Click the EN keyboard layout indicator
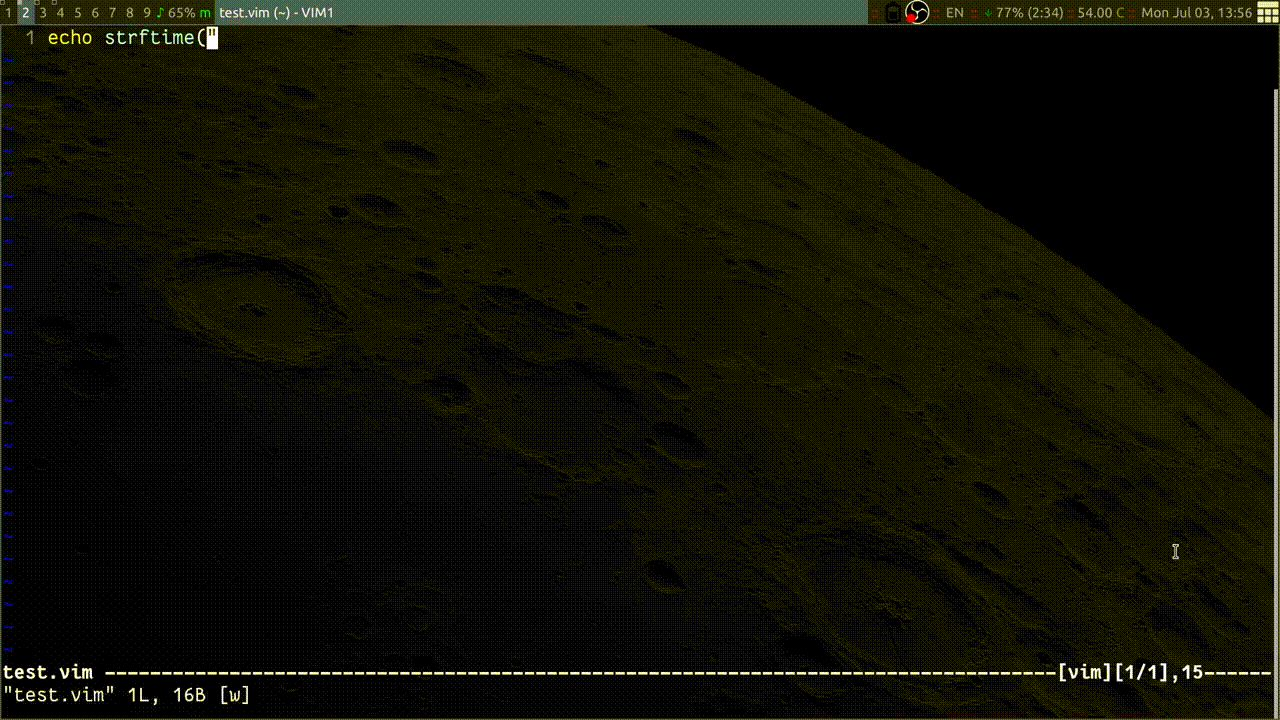Image resolution: width=1280 pixels, height=720 pixels. [x=955, y=13]
